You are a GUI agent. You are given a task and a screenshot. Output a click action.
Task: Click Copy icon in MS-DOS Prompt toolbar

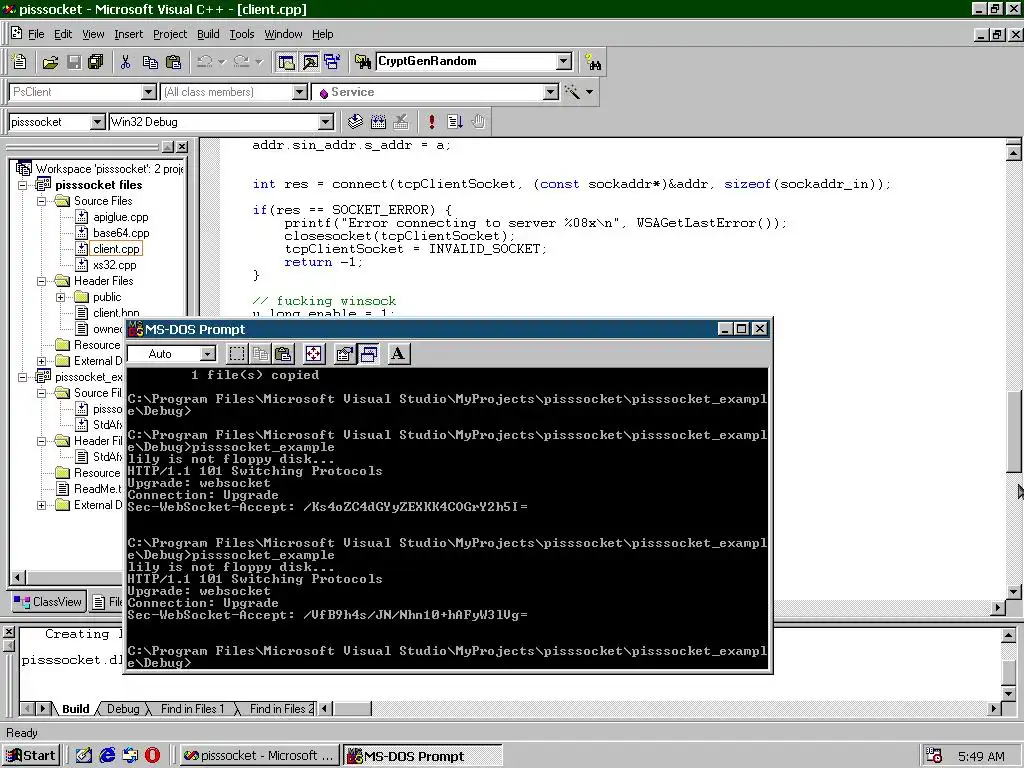tap(260, 354)
